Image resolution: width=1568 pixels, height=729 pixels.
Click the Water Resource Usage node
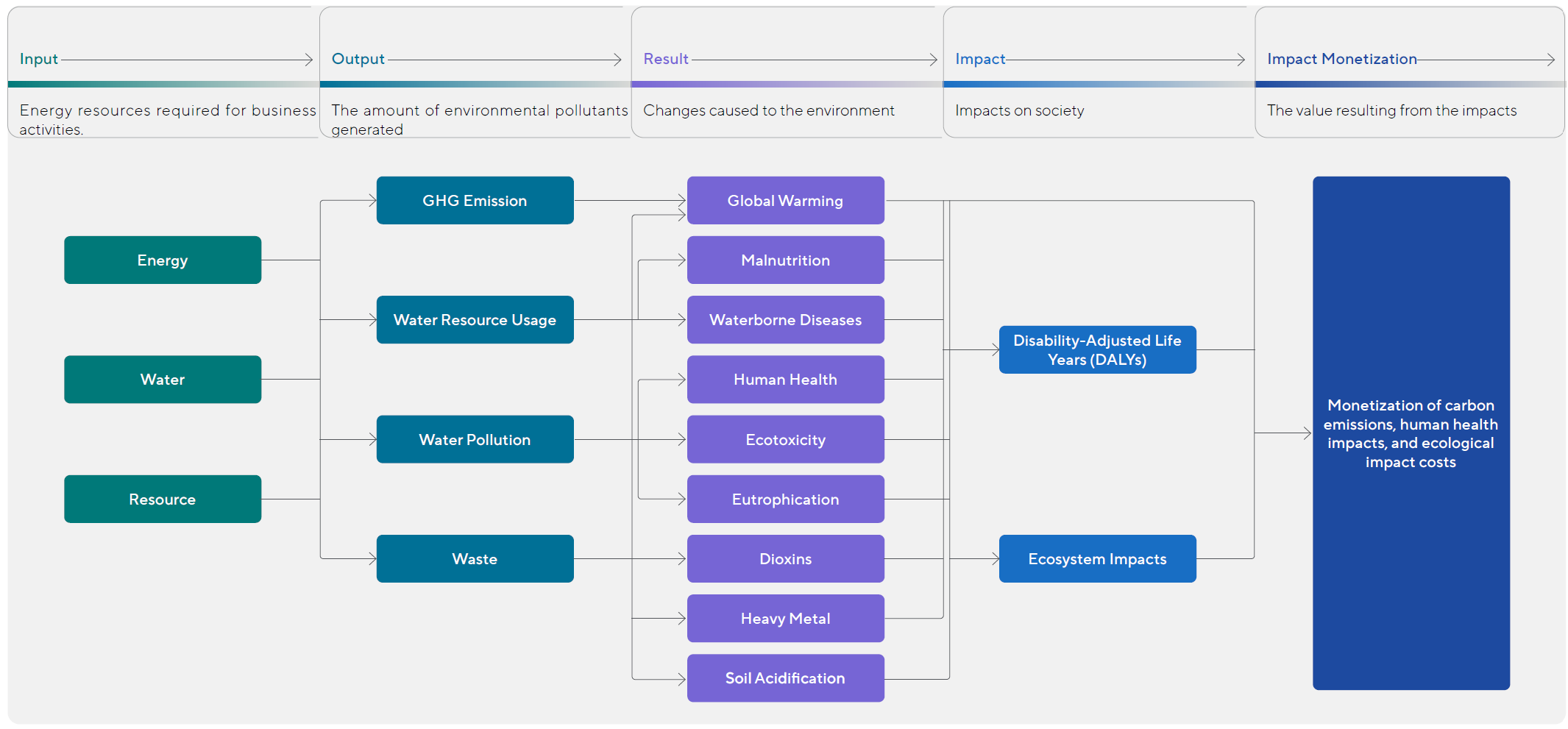pyautogui.click(x=475, y=320)
